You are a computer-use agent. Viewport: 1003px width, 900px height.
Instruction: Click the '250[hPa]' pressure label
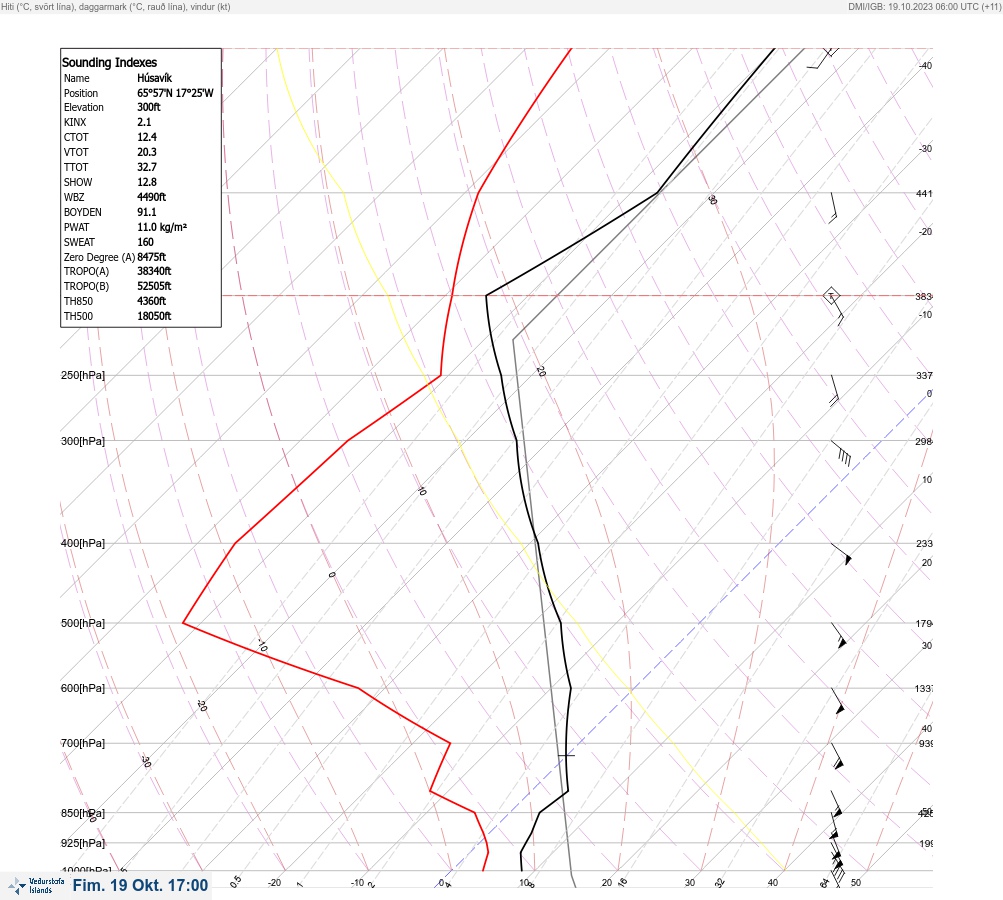coord(83,375)
